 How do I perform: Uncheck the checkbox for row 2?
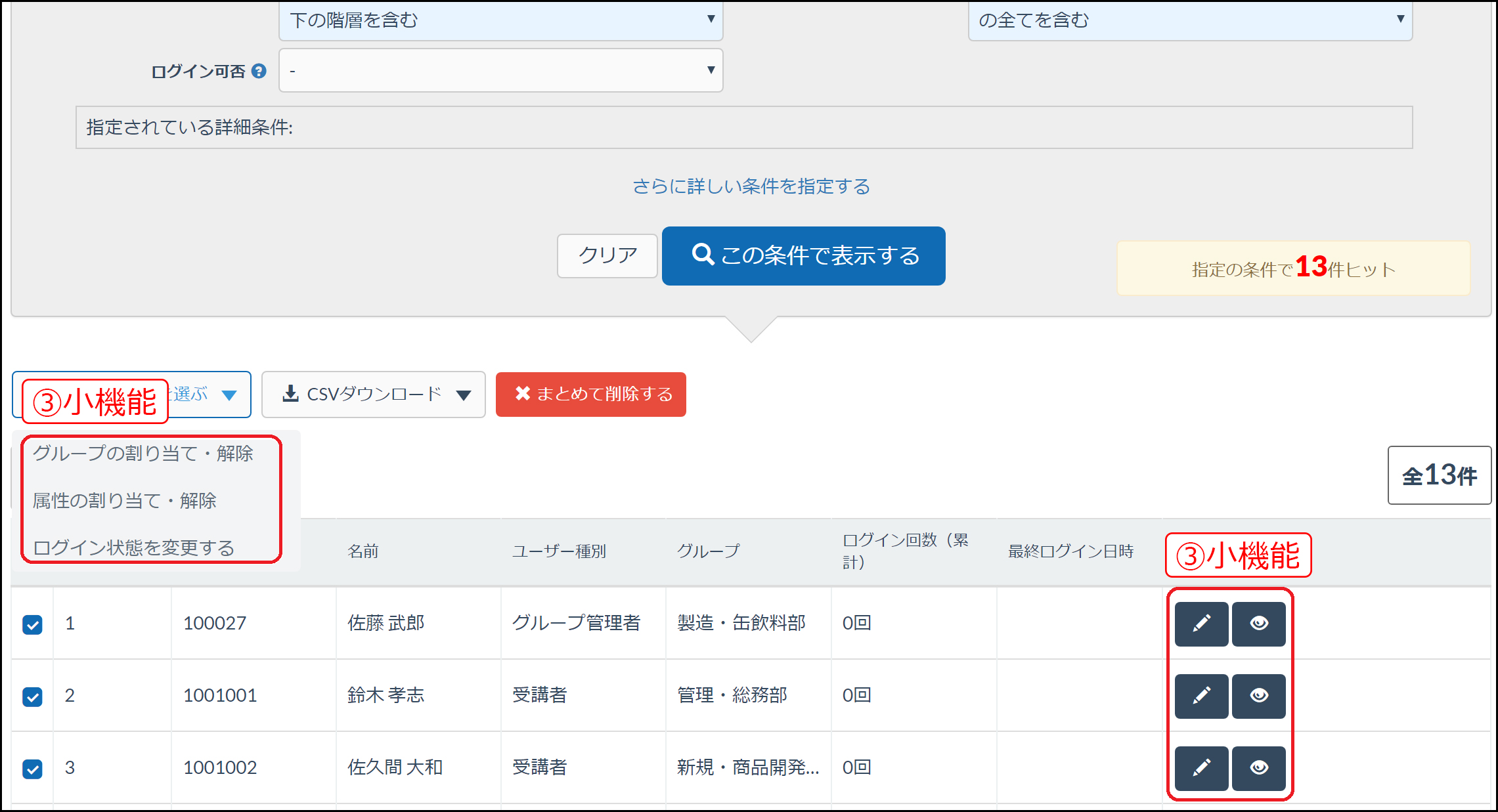coord(32,696)
